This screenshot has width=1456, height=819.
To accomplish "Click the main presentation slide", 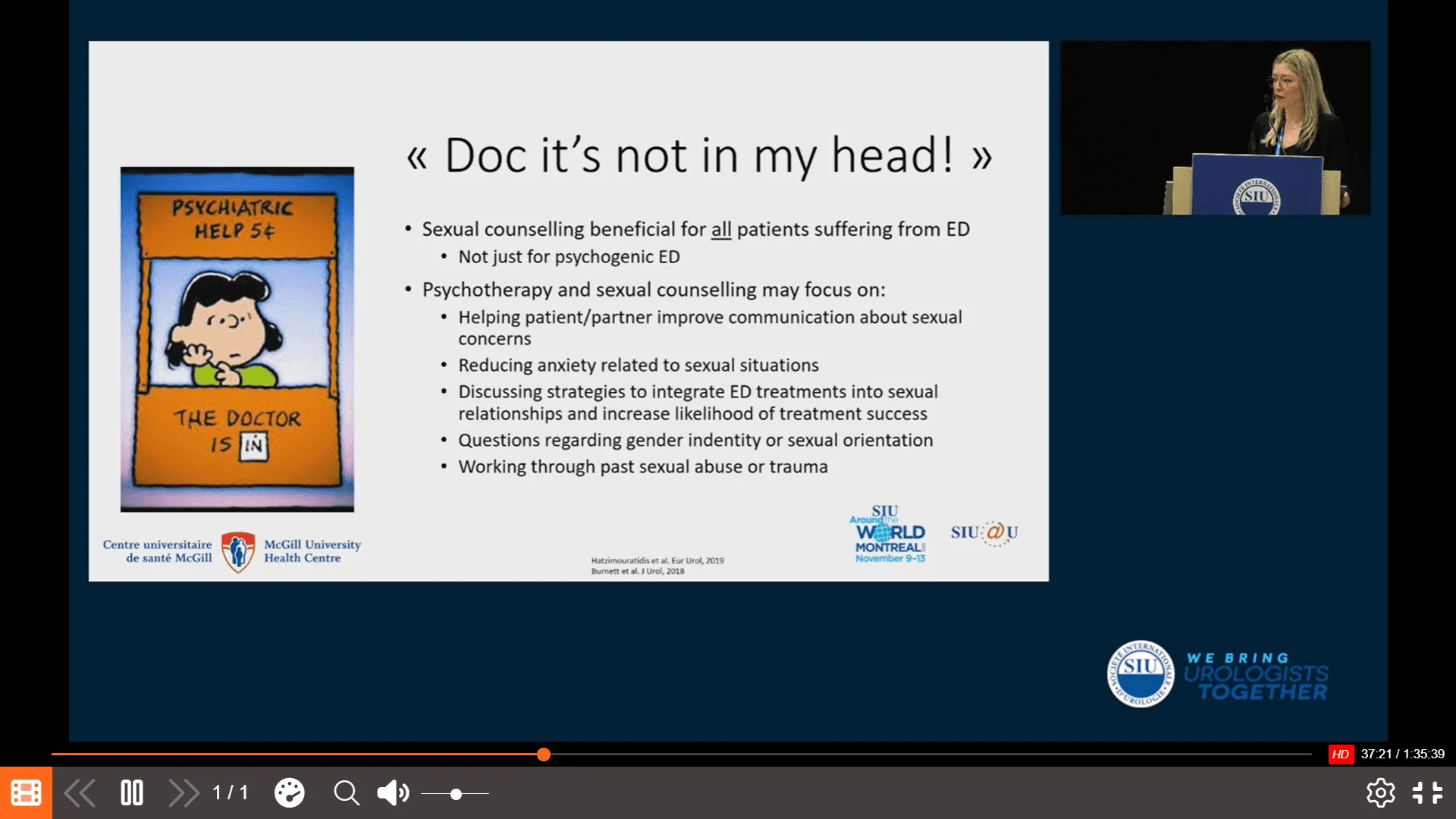I will [x=569, y=311].
